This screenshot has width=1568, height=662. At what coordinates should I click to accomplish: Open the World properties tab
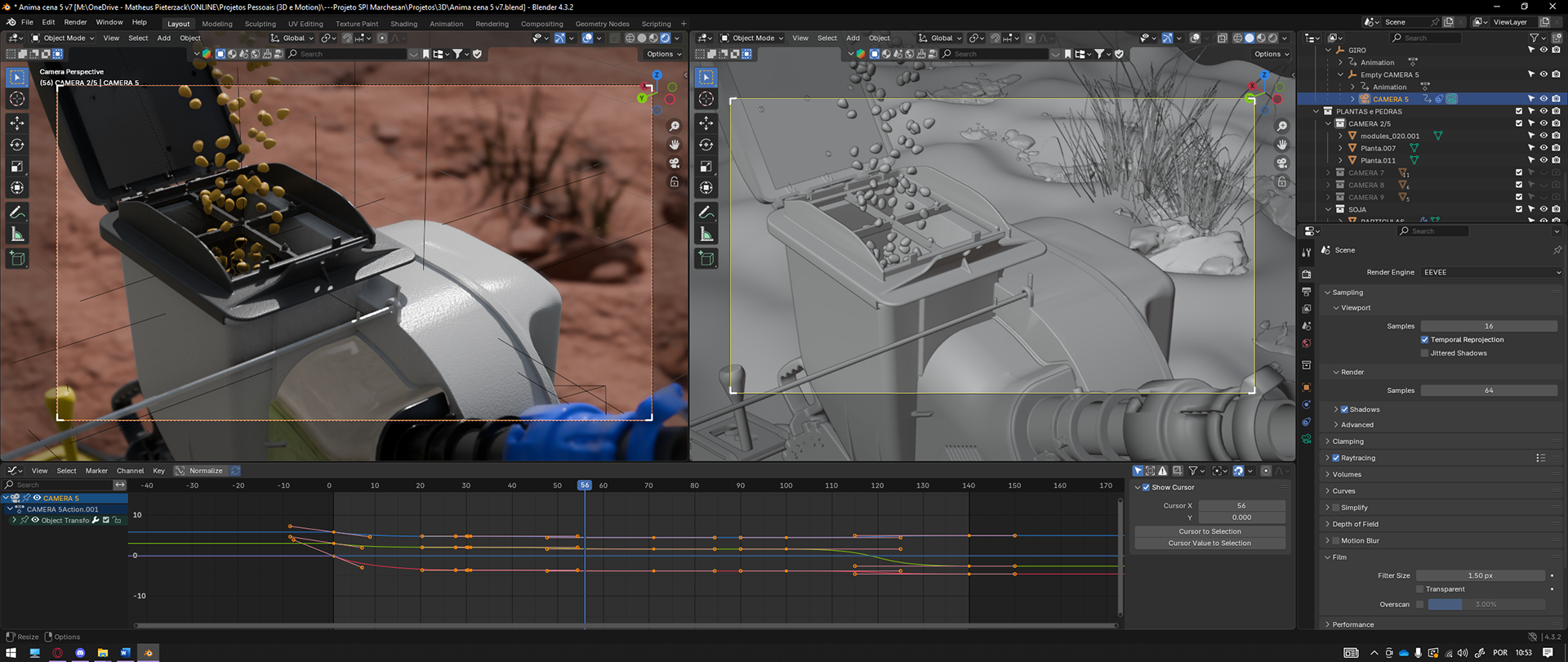click(x=1307, y=343)
